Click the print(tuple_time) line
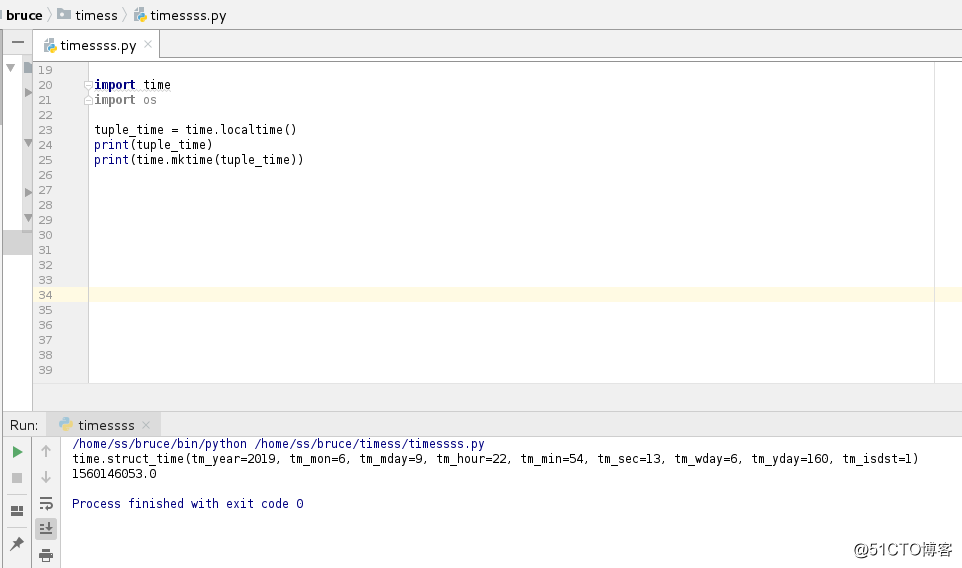Viewport: 962px width, 568px height. coord(153,145)
